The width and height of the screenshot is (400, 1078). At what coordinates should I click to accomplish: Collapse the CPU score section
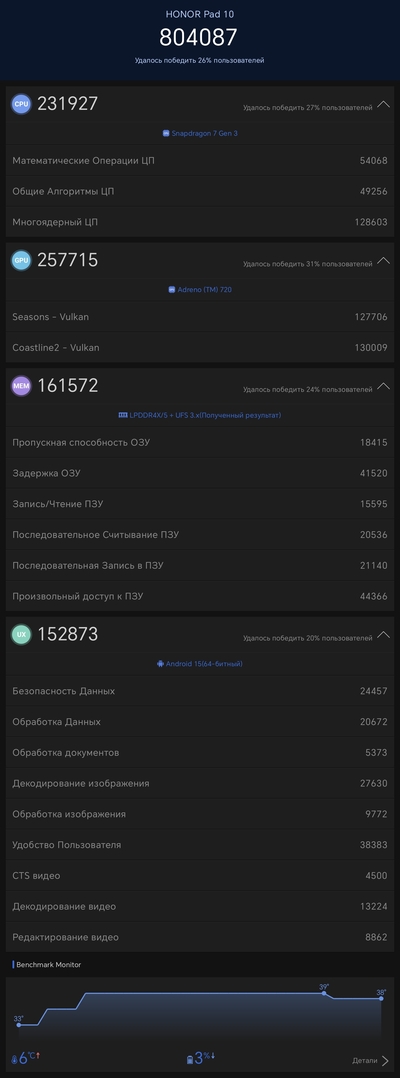click(x=384, y=104)
